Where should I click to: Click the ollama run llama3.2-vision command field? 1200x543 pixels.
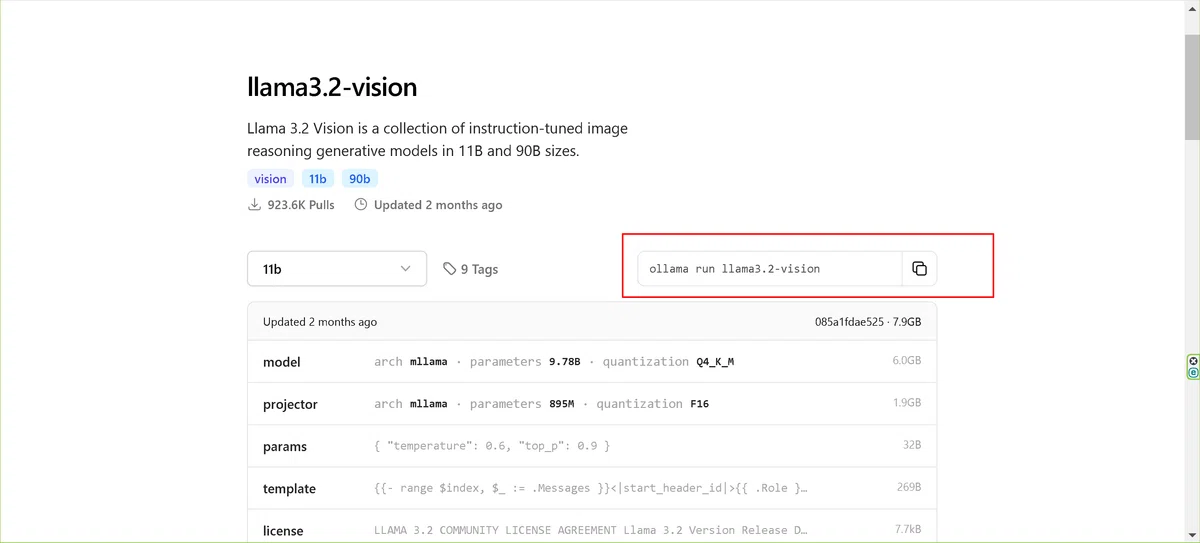tap(770, 269)
